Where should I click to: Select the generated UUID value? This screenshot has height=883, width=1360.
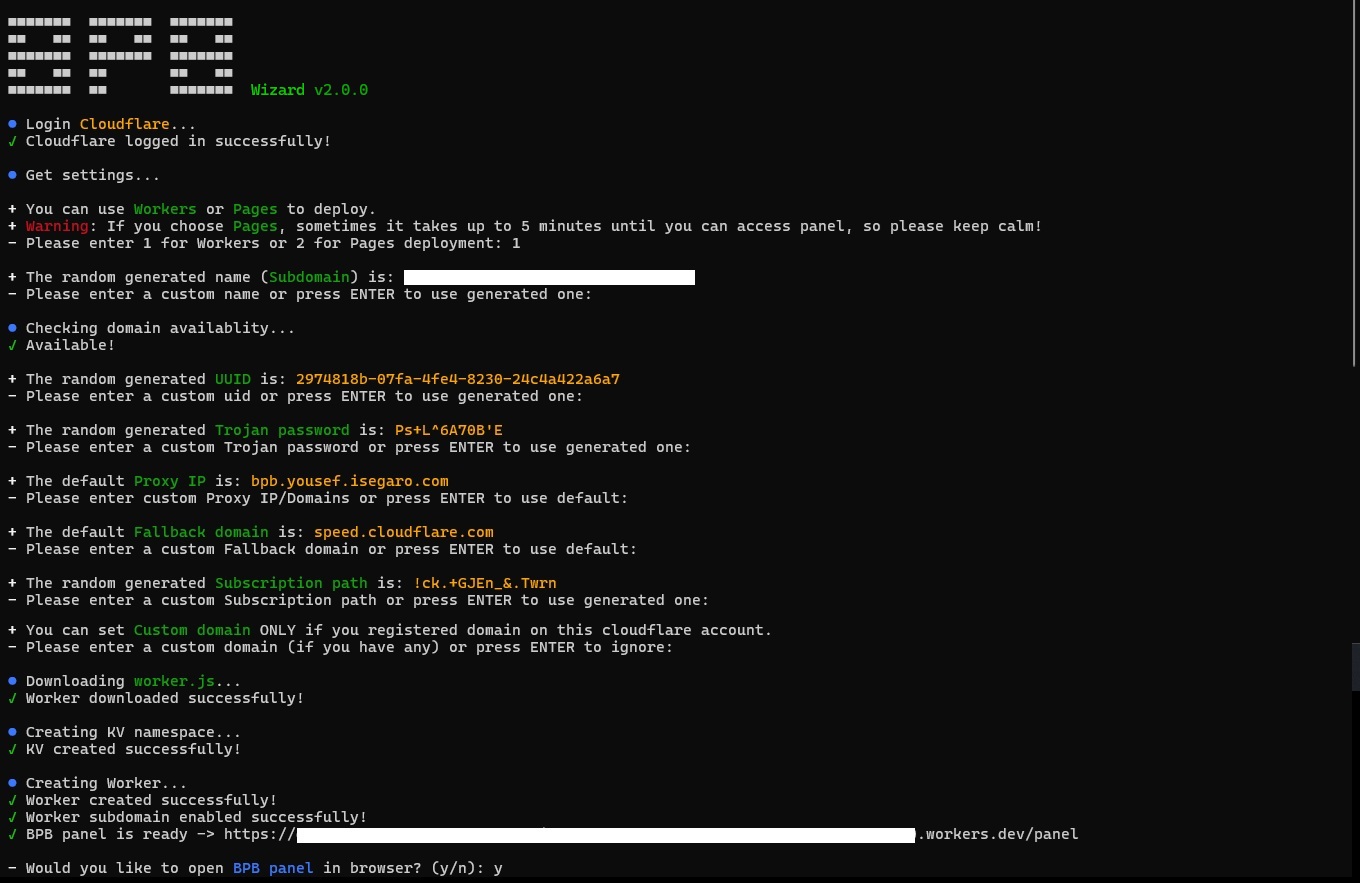(x=457, y=378)
